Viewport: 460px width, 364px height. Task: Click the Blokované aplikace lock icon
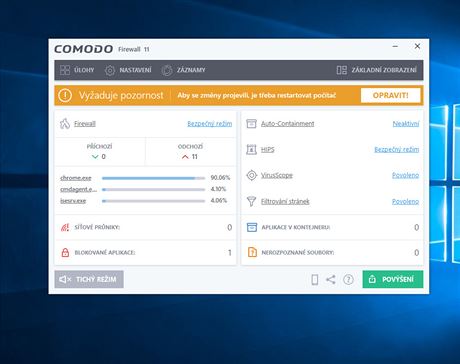(65, 252)
